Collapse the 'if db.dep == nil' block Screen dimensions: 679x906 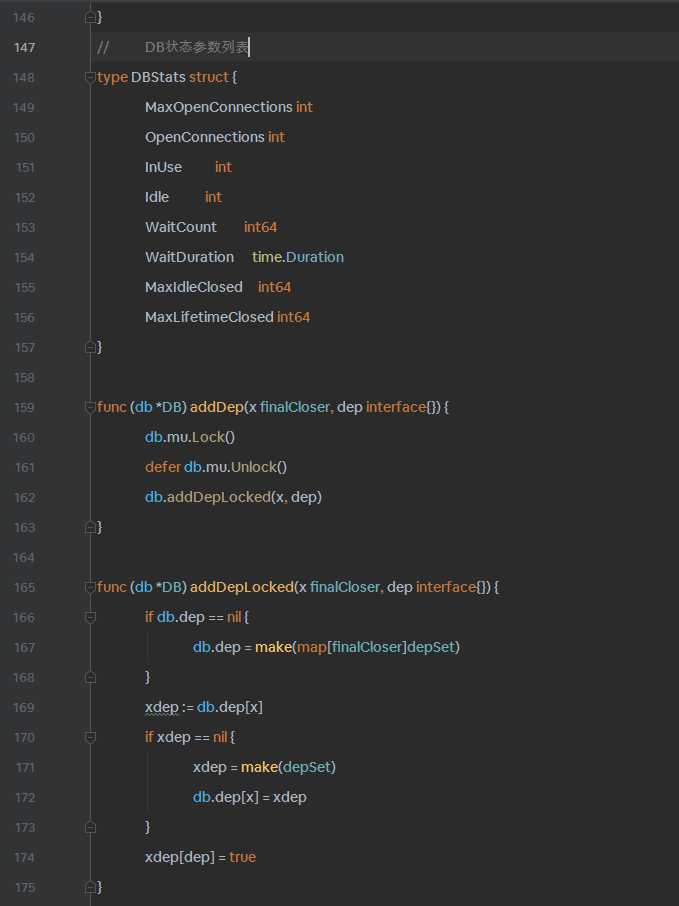[x=90, y=618]
